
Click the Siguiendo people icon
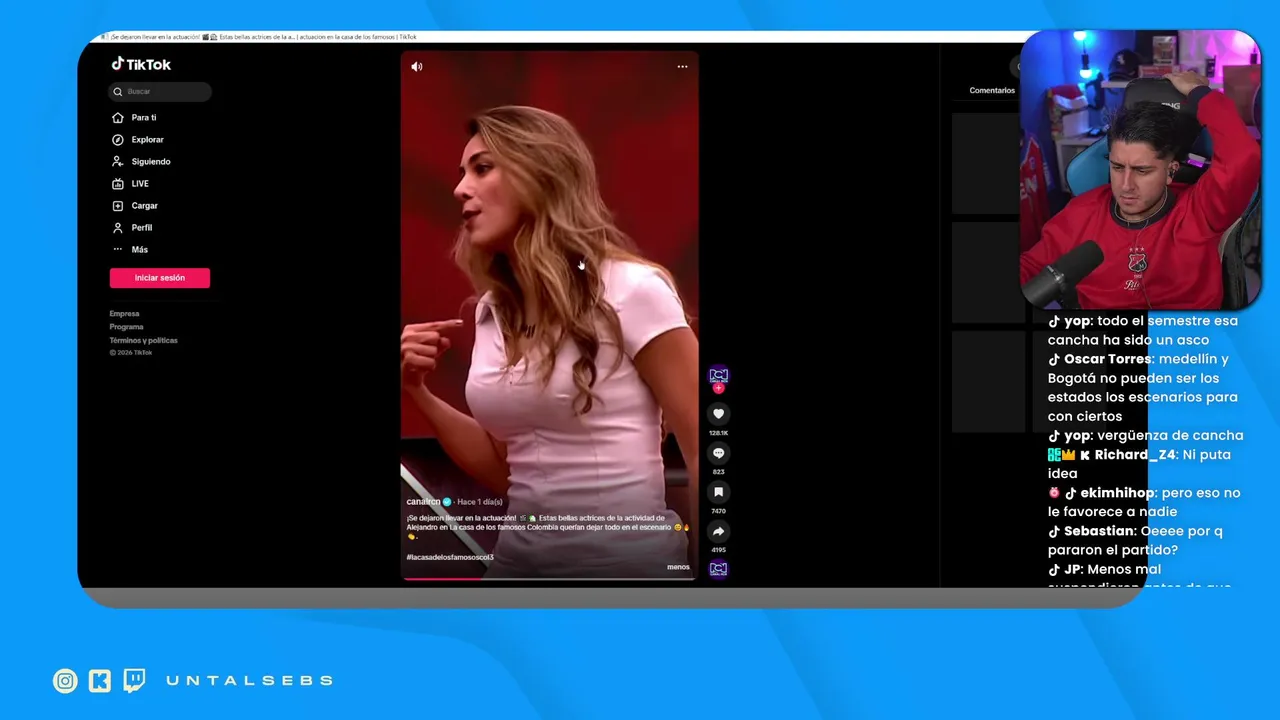[x=118, y=162]
